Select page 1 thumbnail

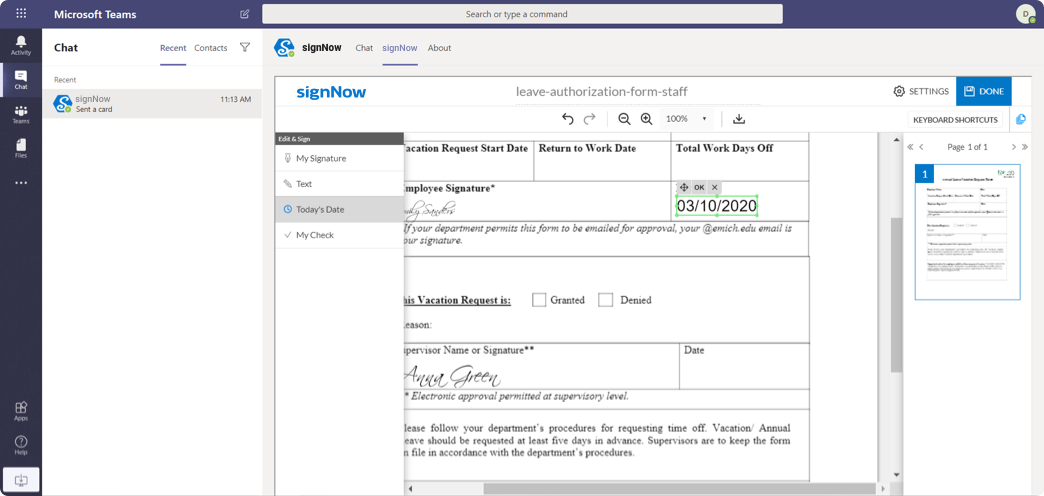click(967, 232)
